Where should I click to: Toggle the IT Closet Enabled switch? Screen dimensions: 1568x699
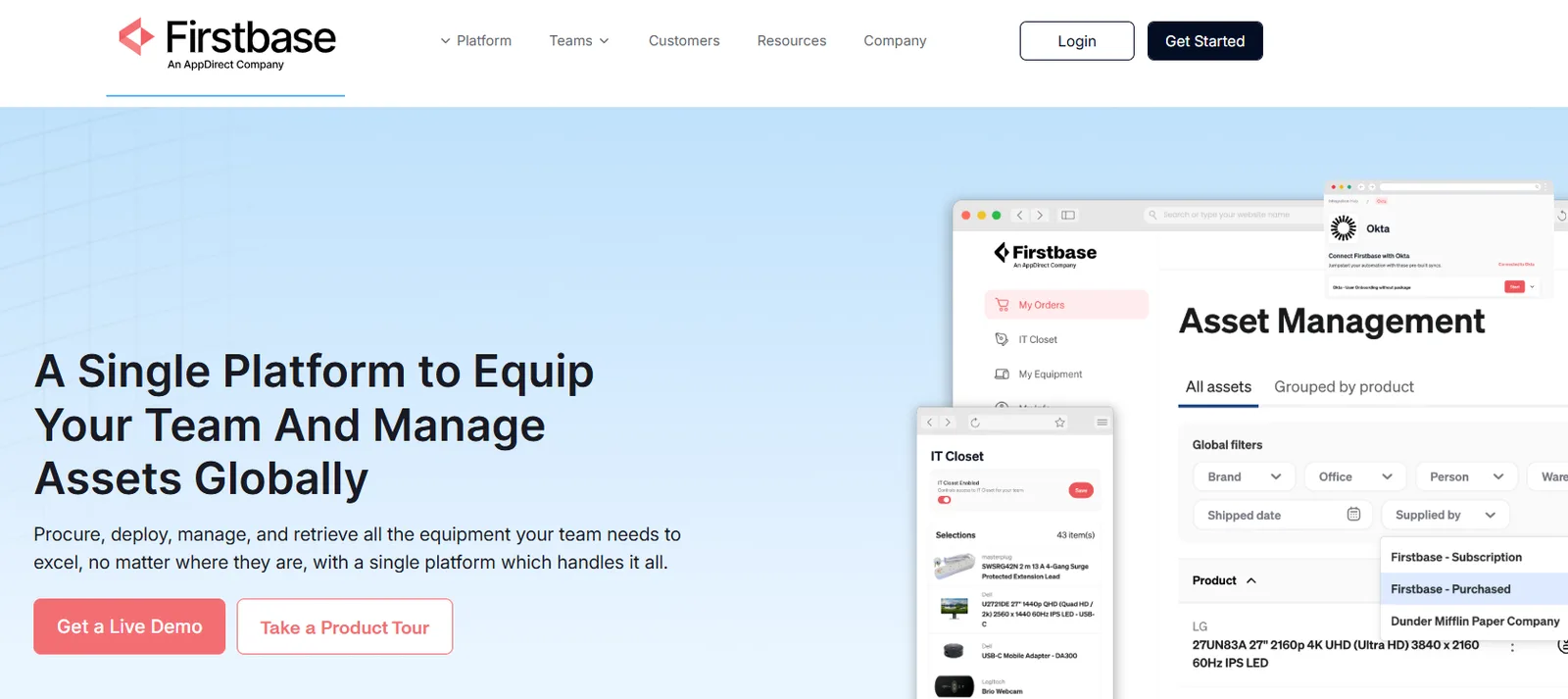pos(945,500)
